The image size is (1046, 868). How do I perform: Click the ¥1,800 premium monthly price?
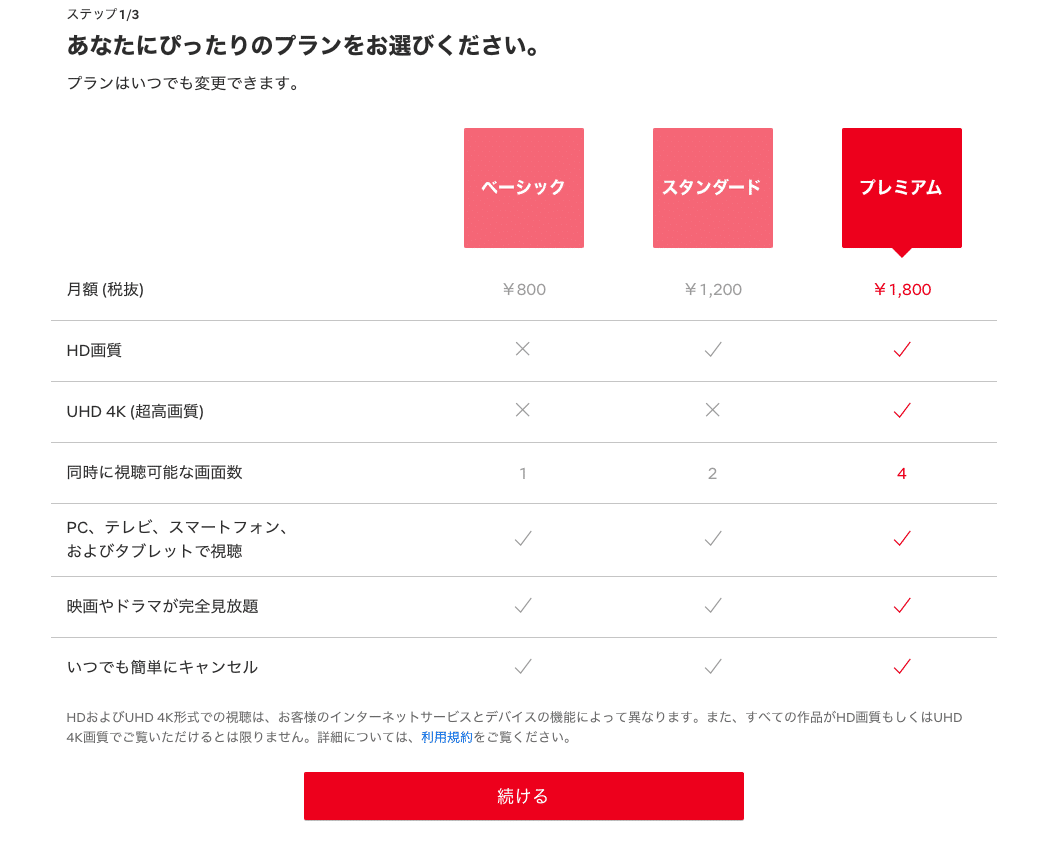[x=902, y=290]
